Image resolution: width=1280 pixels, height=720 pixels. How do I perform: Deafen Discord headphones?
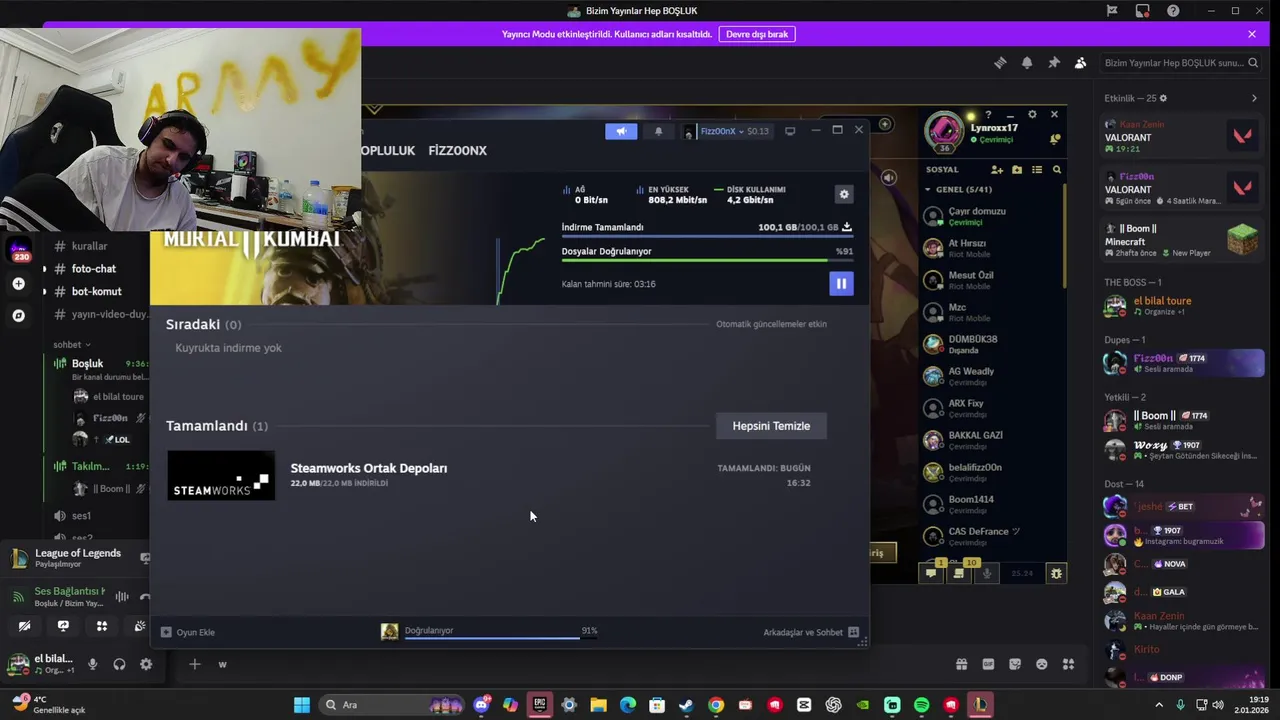click(119, 664)
